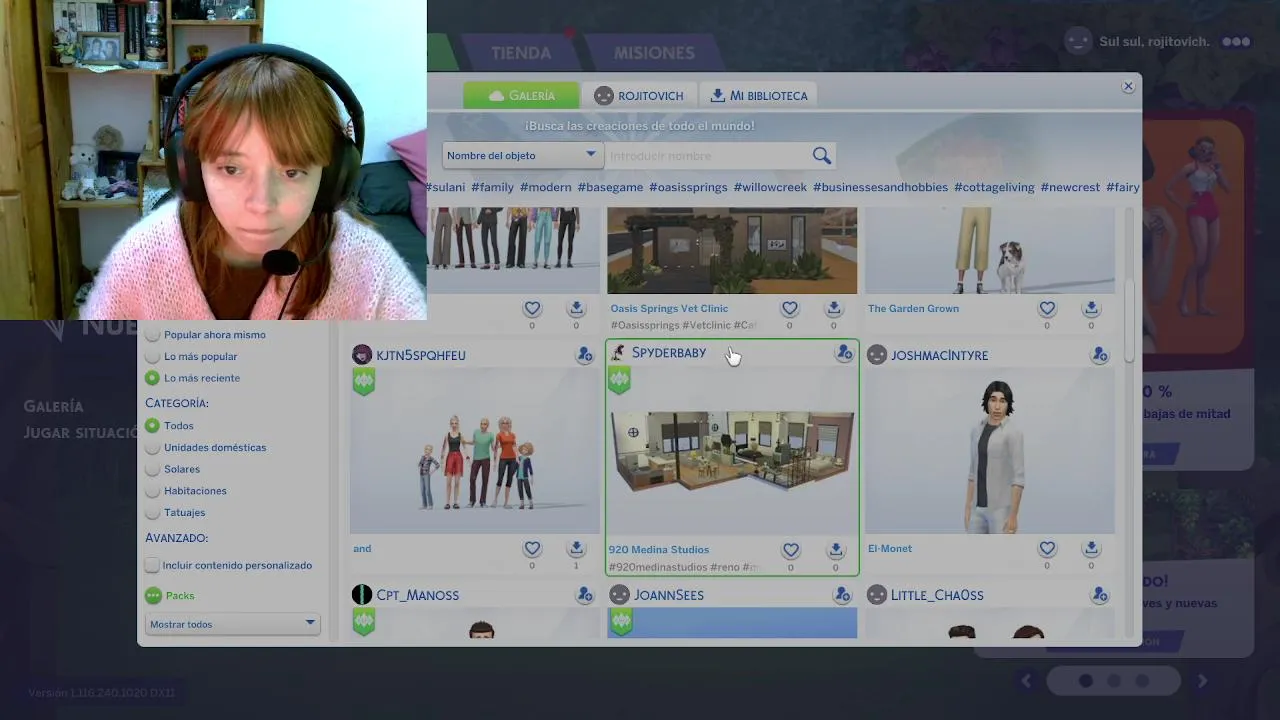This screenshot has height=720, width=1280.
Task: Download the 920 Medina Studios lot
Action: point(835,550)
